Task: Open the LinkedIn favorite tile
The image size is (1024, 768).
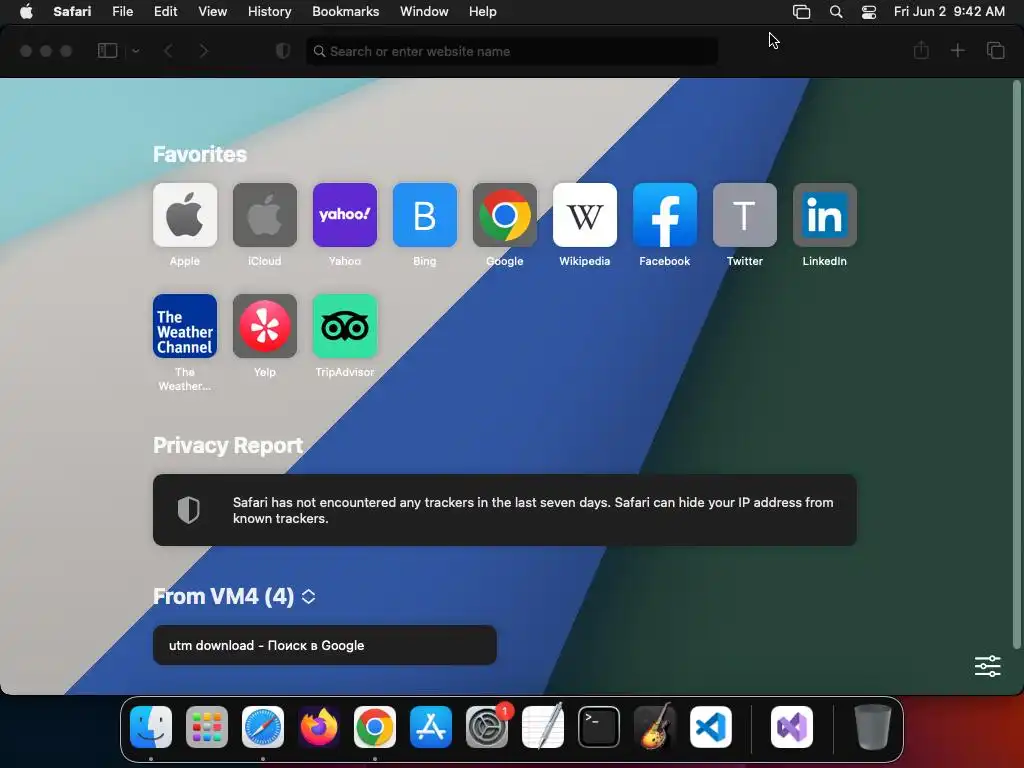Action: pyautogui.click(x=825, y=215)
